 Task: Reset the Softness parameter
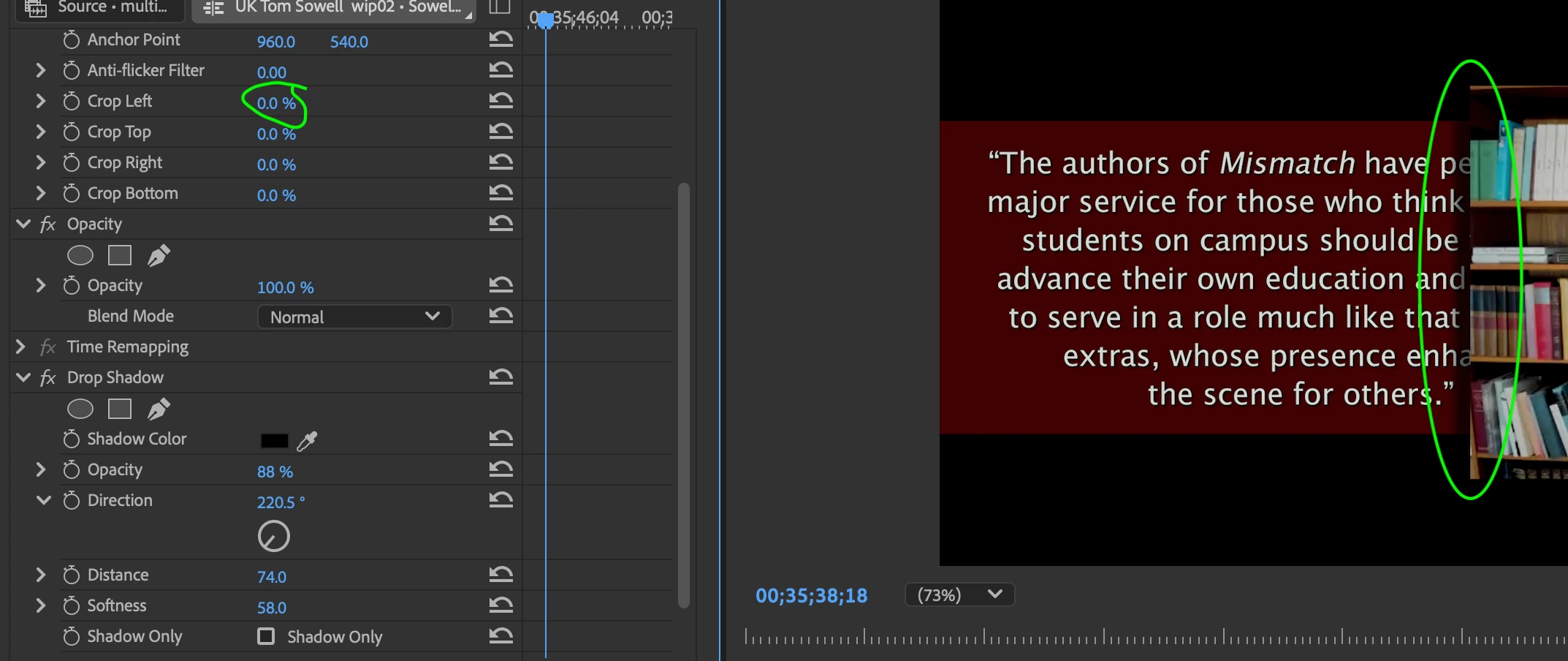501,605
